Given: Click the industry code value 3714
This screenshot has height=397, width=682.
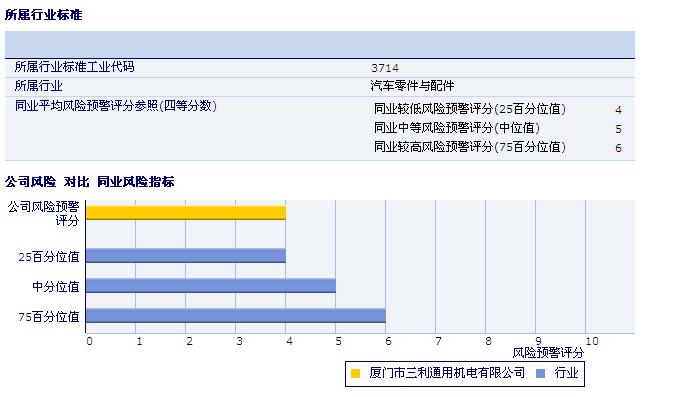Looking at the screenshot, I should (385, 68).
